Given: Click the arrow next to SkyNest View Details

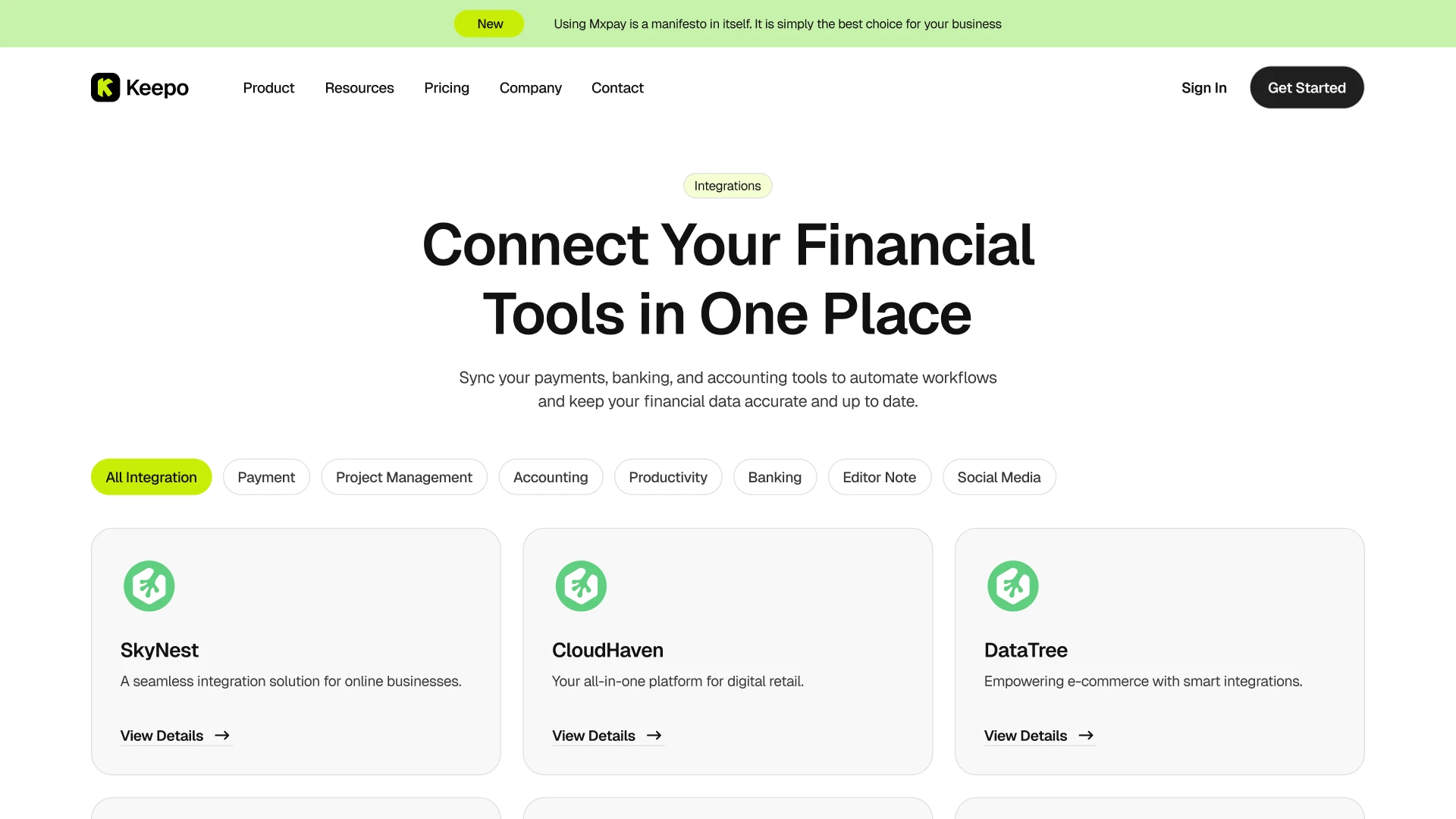Looking at the screenshot, I should [x=222, y=736].
